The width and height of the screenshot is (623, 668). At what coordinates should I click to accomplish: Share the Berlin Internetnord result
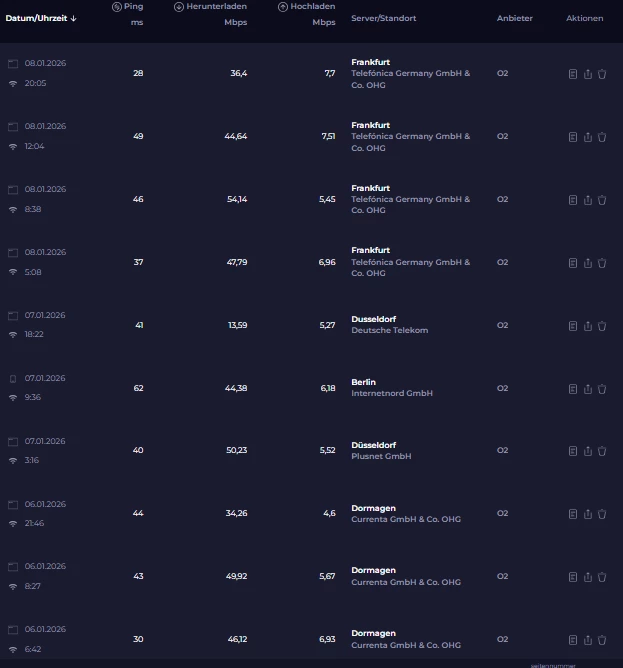pyautogui.click(x=588, y=389)
